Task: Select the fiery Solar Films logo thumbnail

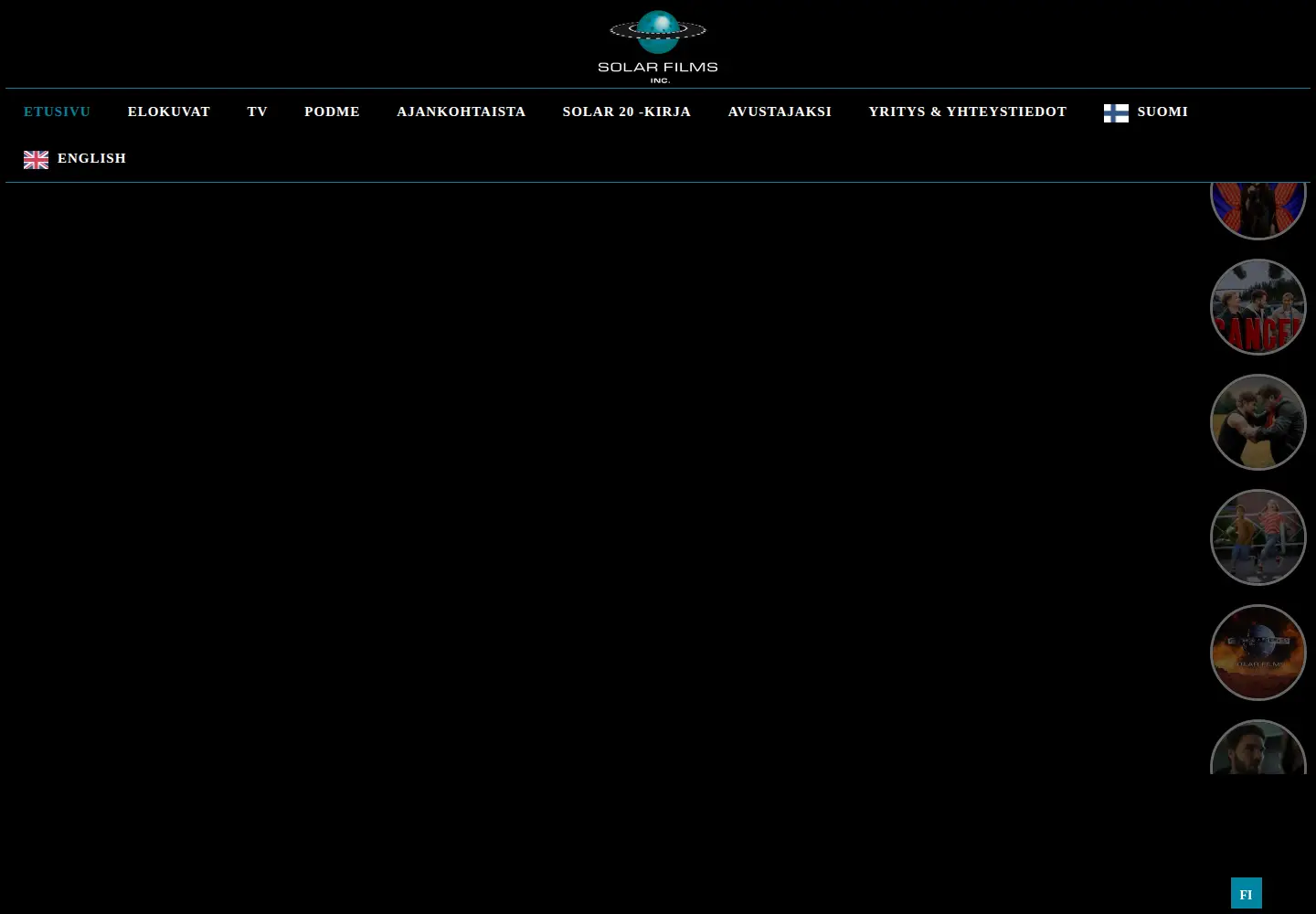Action: tap(1258, 653)
